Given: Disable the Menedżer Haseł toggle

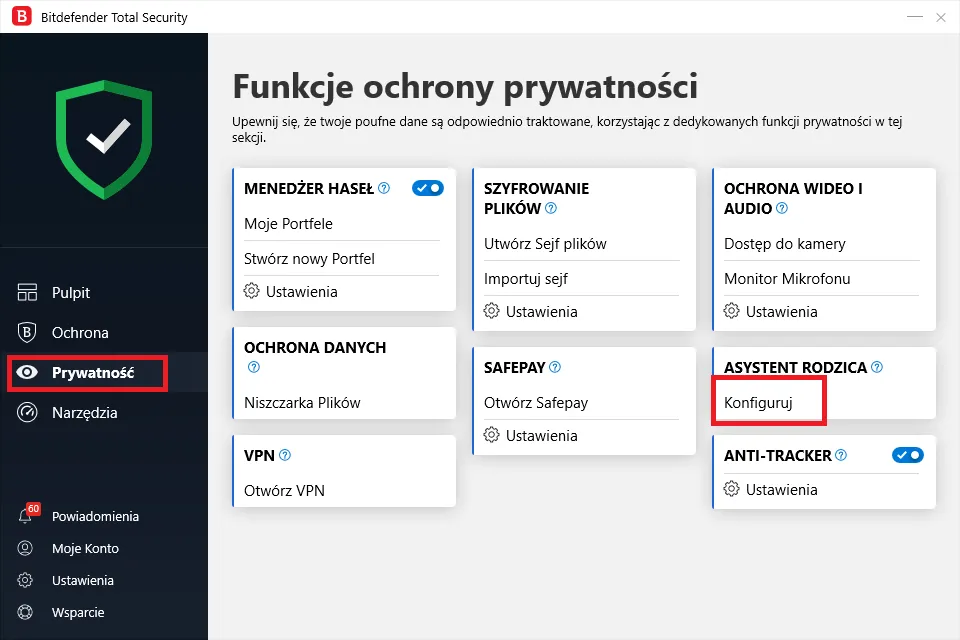Looking at the screenshot, I should 428,187.
